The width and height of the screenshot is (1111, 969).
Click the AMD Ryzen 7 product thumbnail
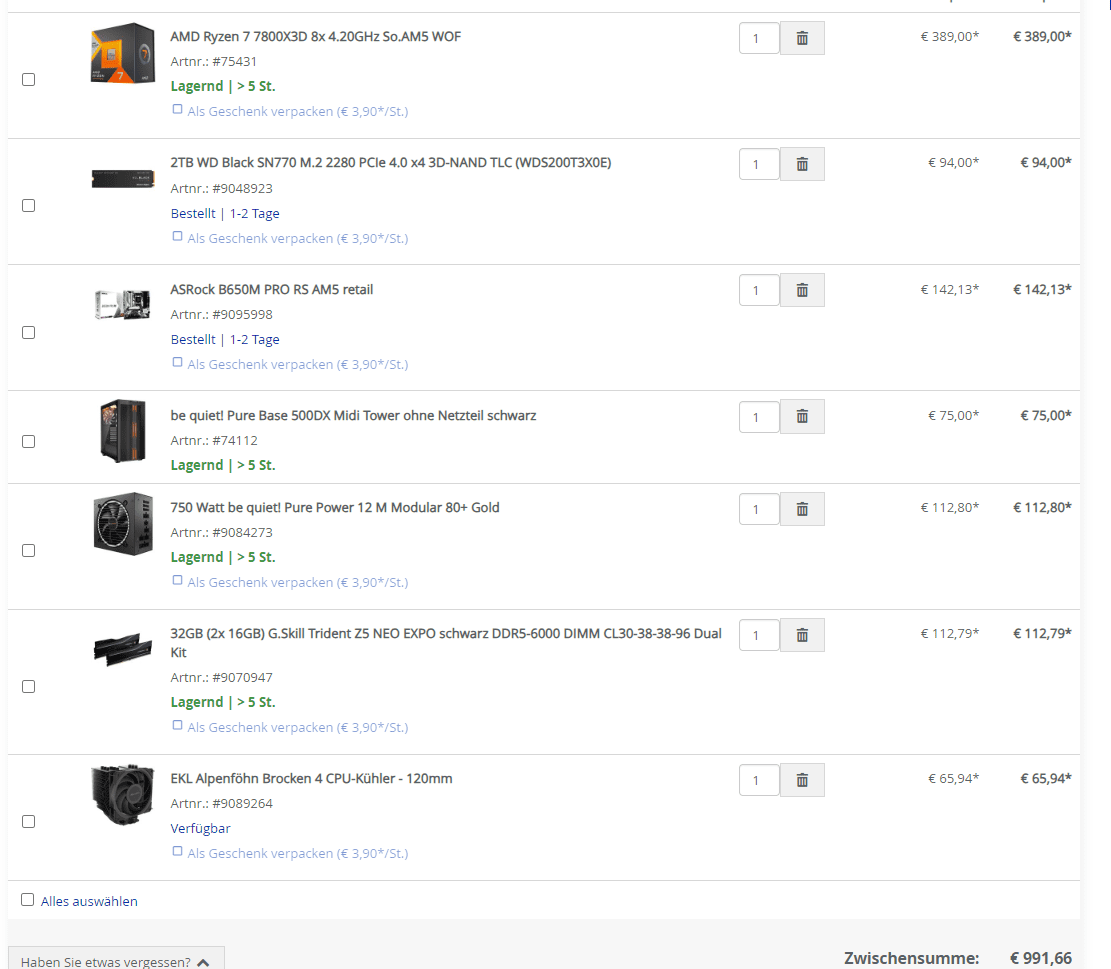tap(123, 53)
